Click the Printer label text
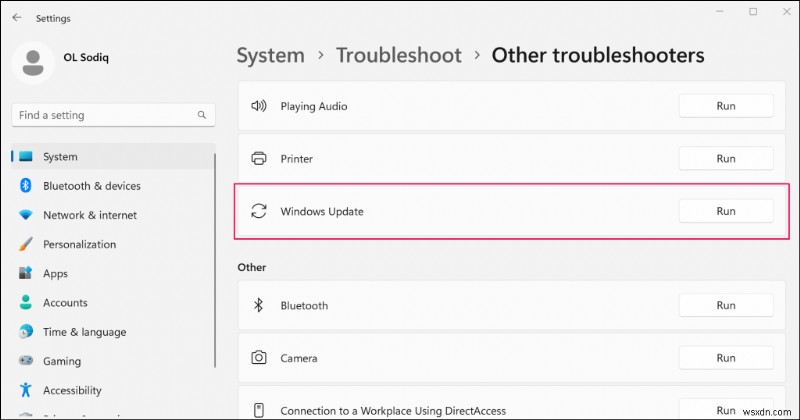 pyautogui.click(x=296, y=159)
